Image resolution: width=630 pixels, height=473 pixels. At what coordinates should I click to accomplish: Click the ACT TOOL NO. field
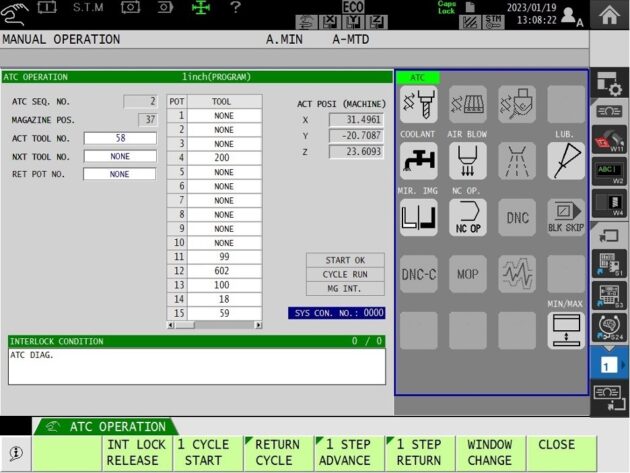coord(120,138)
